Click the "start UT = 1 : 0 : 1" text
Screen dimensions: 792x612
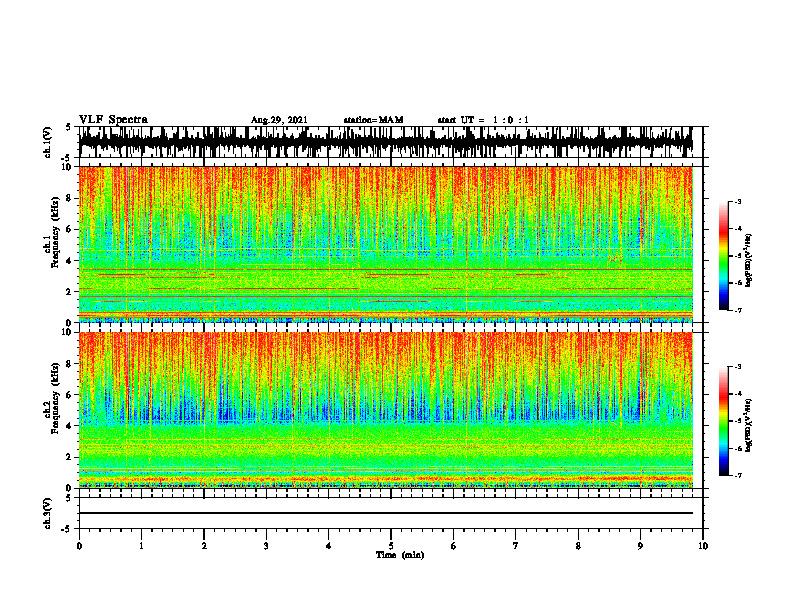tap(483, 120)
